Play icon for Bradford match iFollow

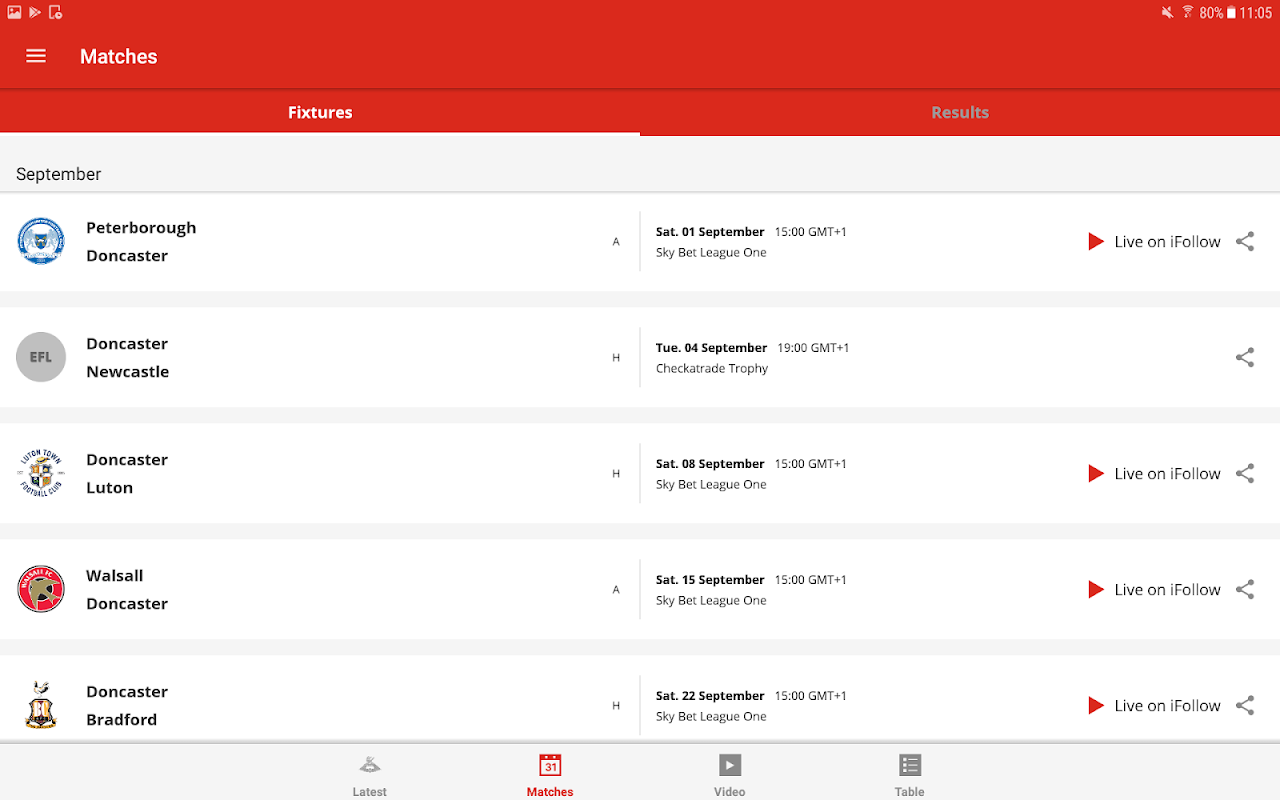point(1096,705)
